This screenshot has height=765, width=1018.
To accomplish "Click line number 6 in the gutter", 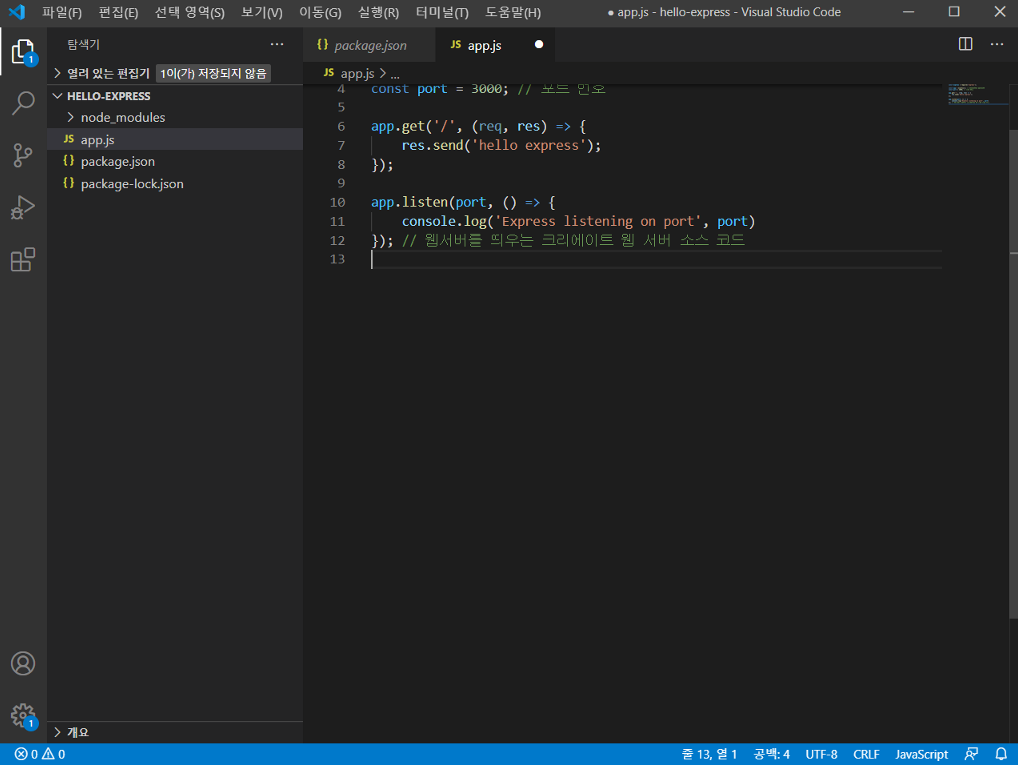I will (341, 126).
